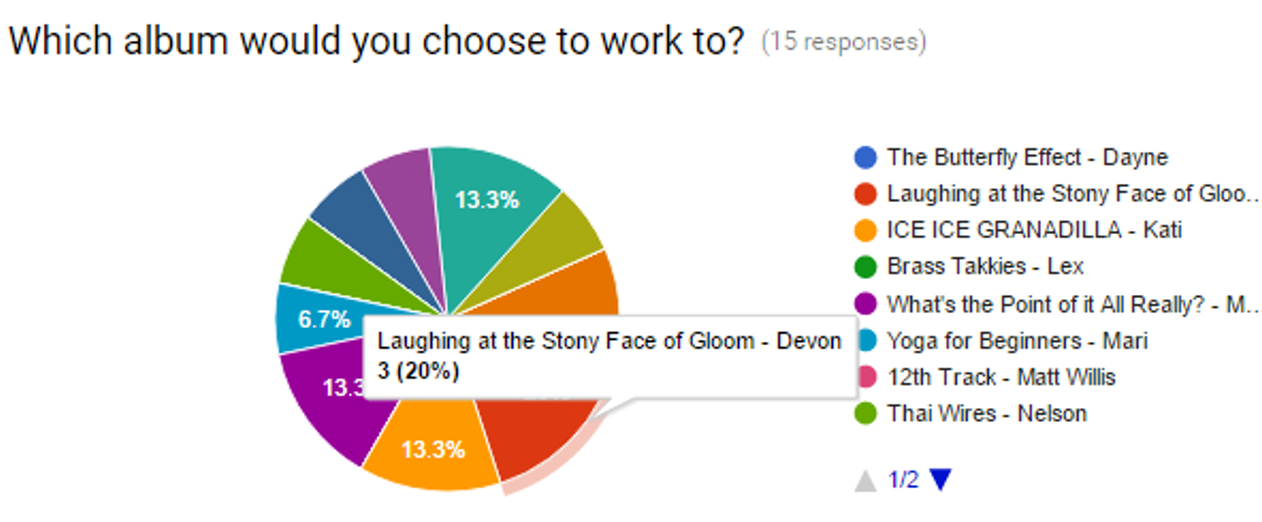Go to next legend page with down arrow
1262x522 pixels.
(x=939, y=481)
